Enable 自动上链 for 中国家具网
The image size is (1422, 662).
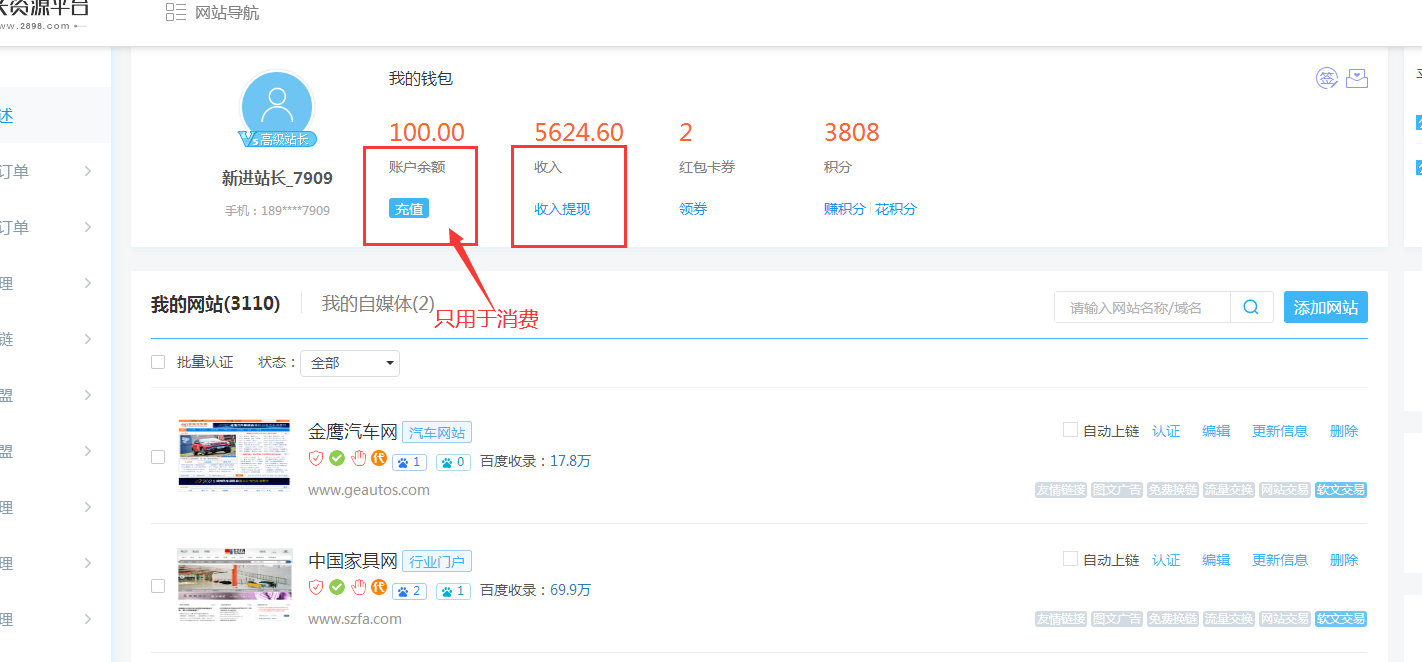[x=1070, y=559]
